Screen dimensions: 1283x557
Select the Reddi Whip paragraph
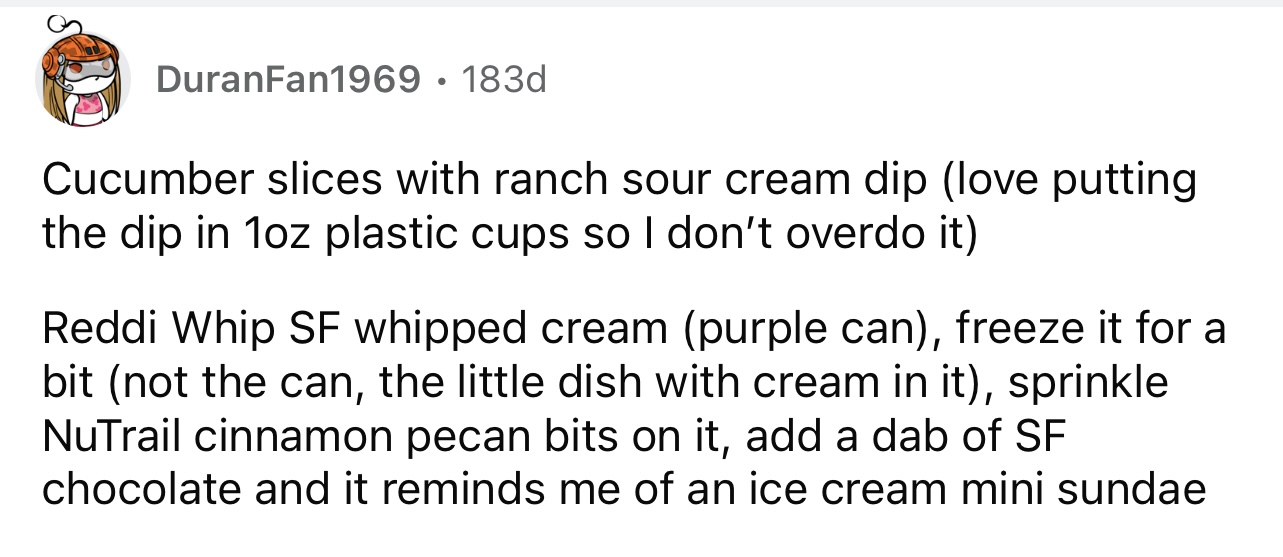click(x=633, y=410)
